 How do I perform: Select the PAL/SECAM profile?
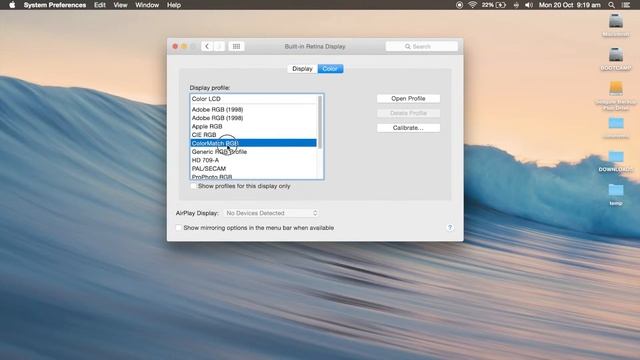(x=253, y=169)
